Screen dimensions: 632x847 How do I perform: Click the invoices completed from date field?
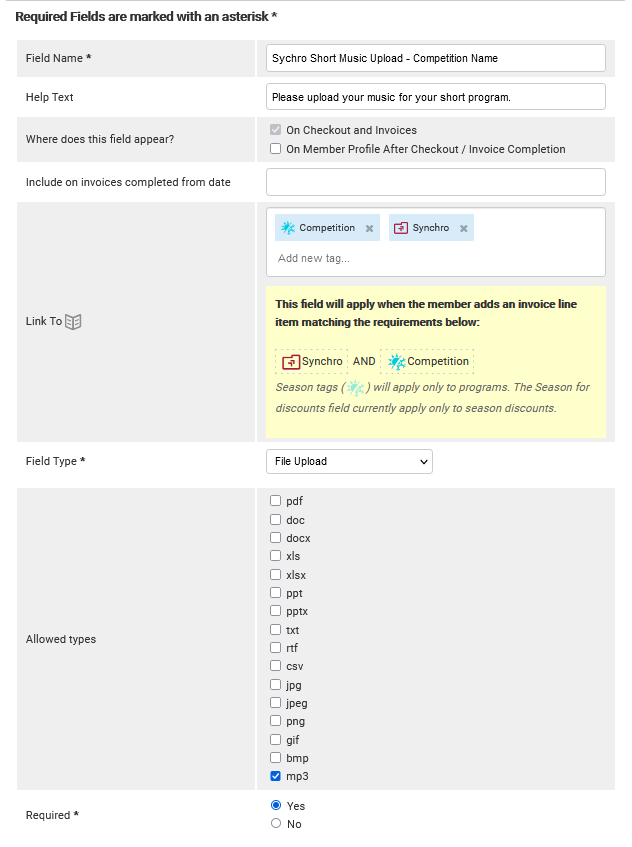(435, 182)
